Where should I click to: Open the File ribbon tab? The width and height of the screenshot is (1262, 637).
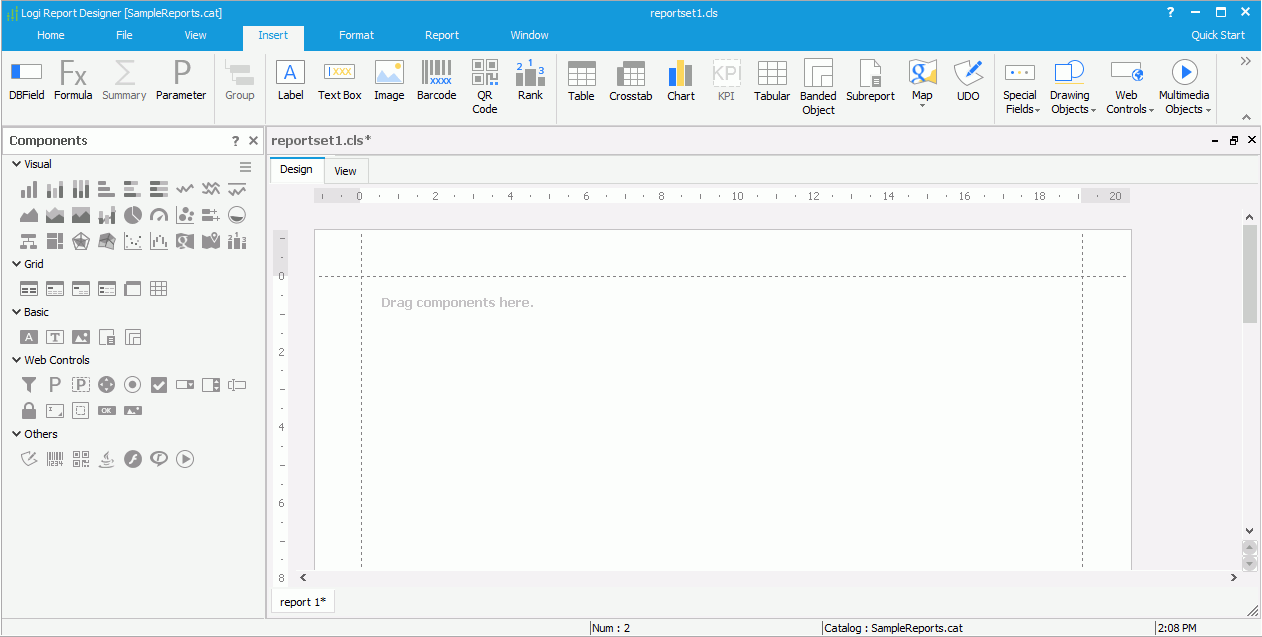pos(124,35)
